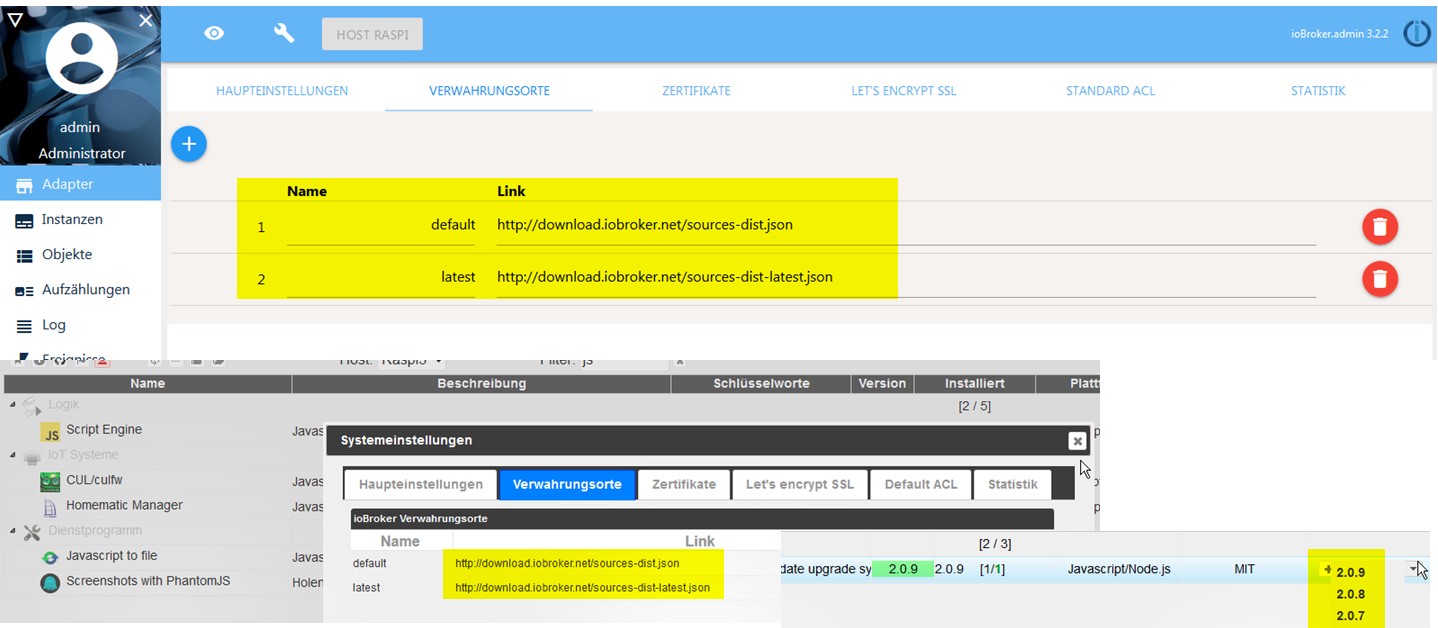Click the Javascript to file icon

50,557
